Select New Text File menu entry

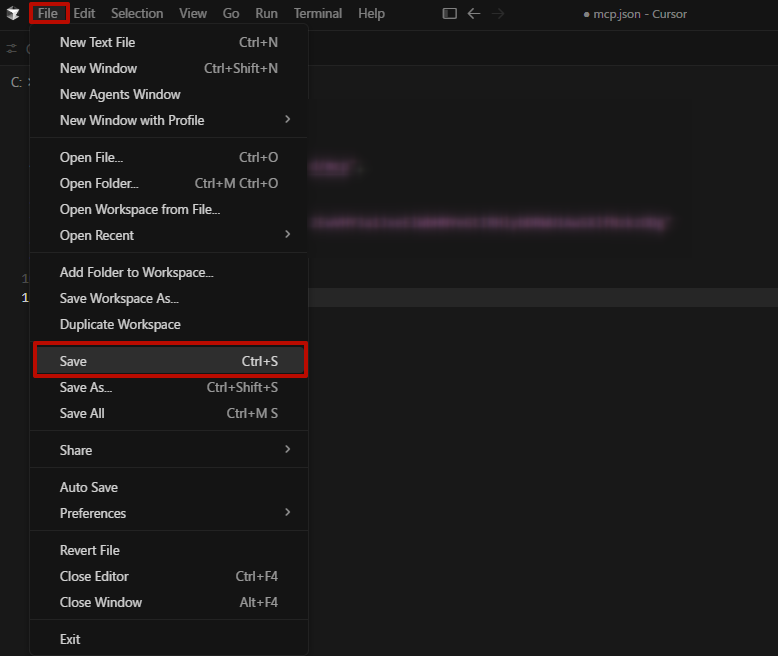point(98,42)
